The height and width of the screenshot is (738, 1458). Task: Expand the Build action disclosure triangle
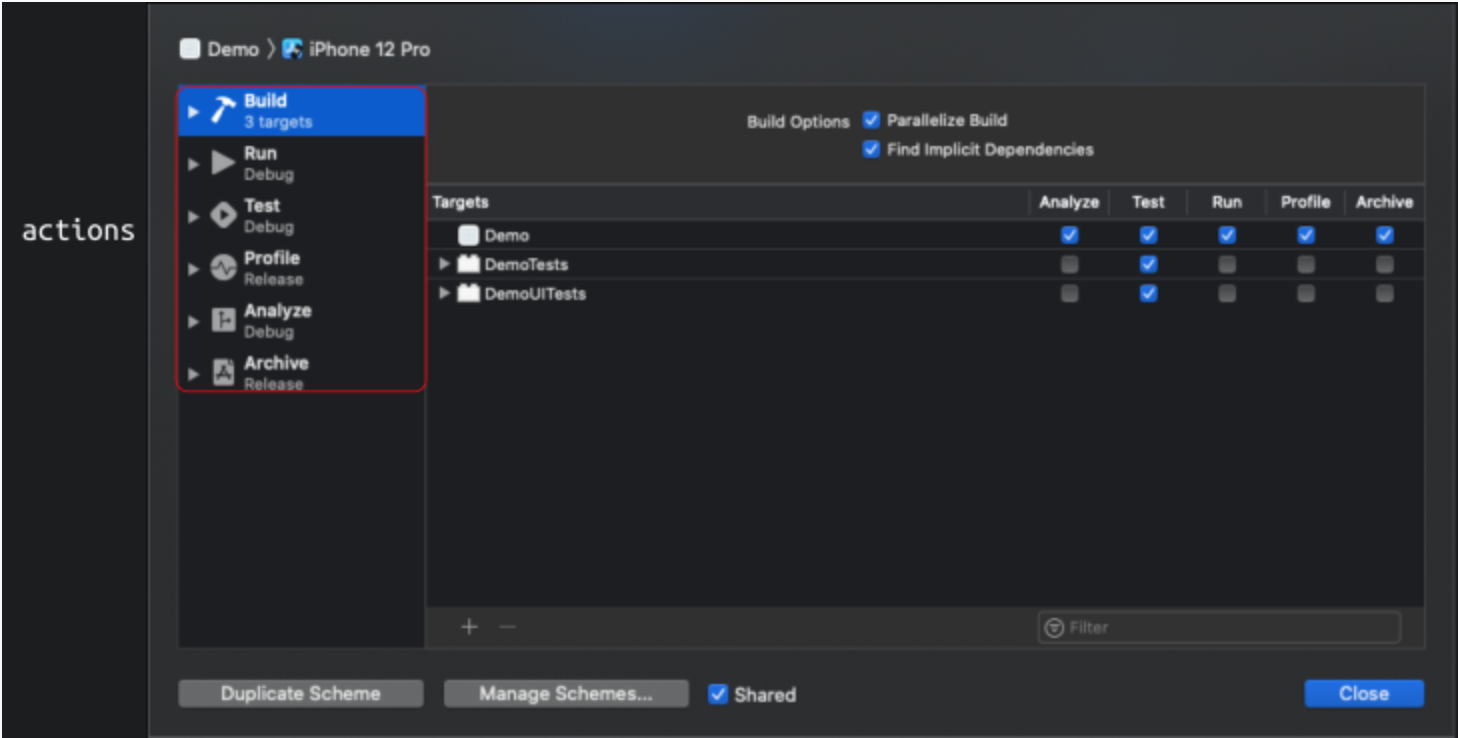(194, 112)
